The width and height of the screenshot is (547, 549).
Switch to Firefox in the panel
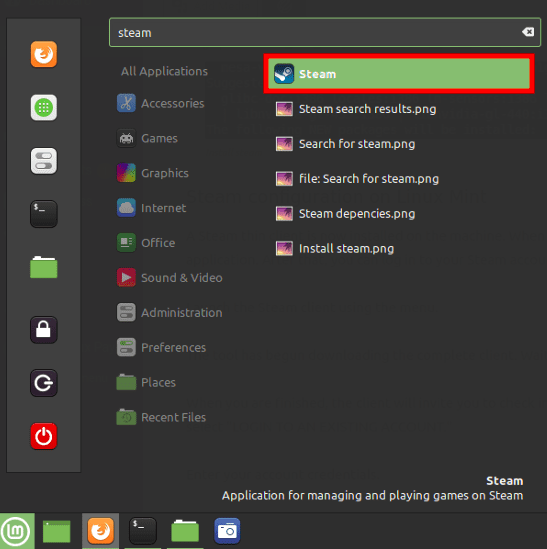(101, 531)
